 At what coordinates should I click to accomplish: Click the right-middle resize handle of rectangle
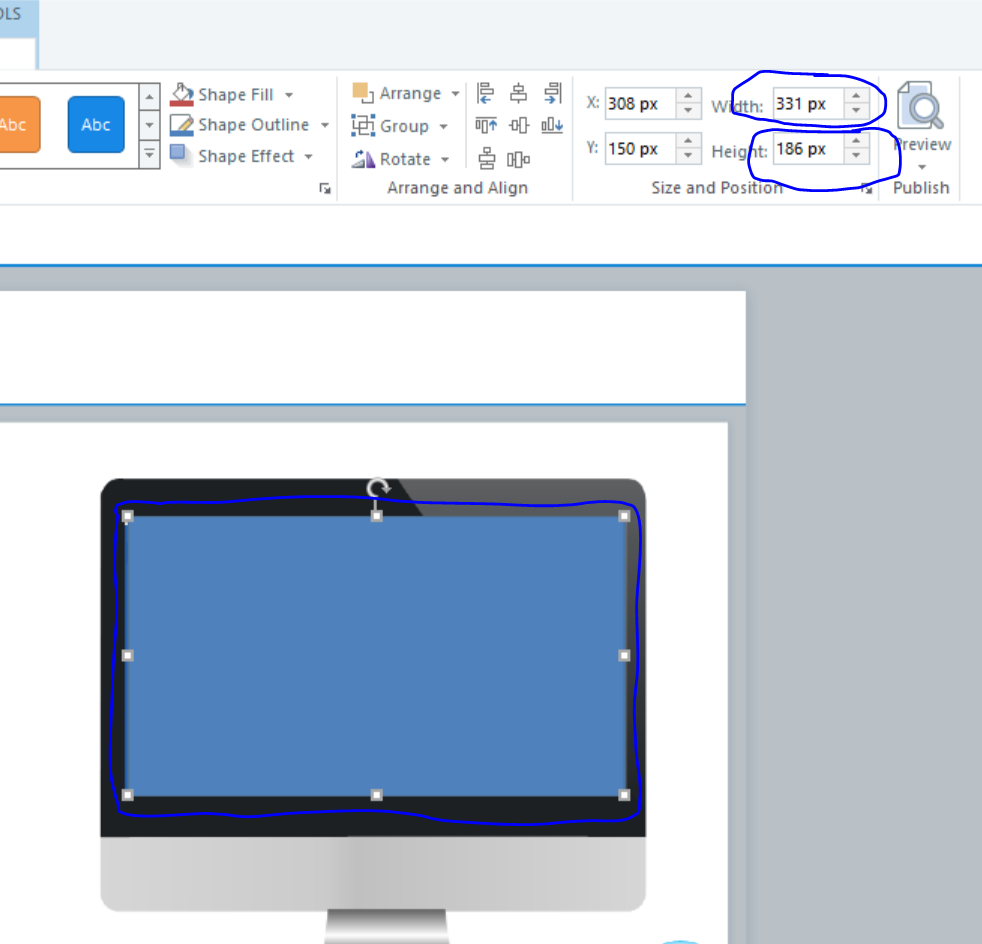pyautogui.click(x=624, y=655)
